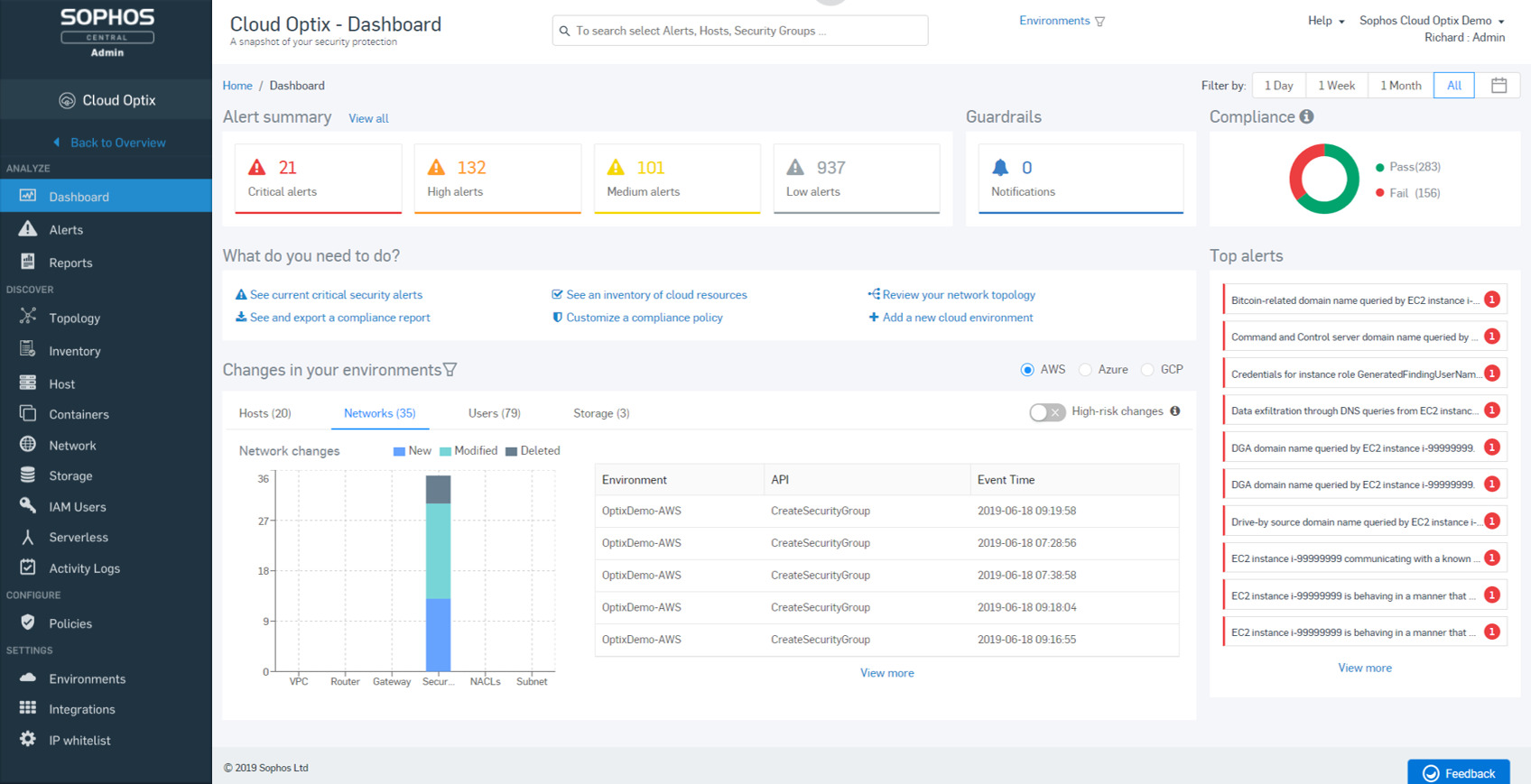This screenshot has width=1531, height=784.
Task: Open the Reports sidebar icon
Action: pyautogui.click(x=28, y=262)
